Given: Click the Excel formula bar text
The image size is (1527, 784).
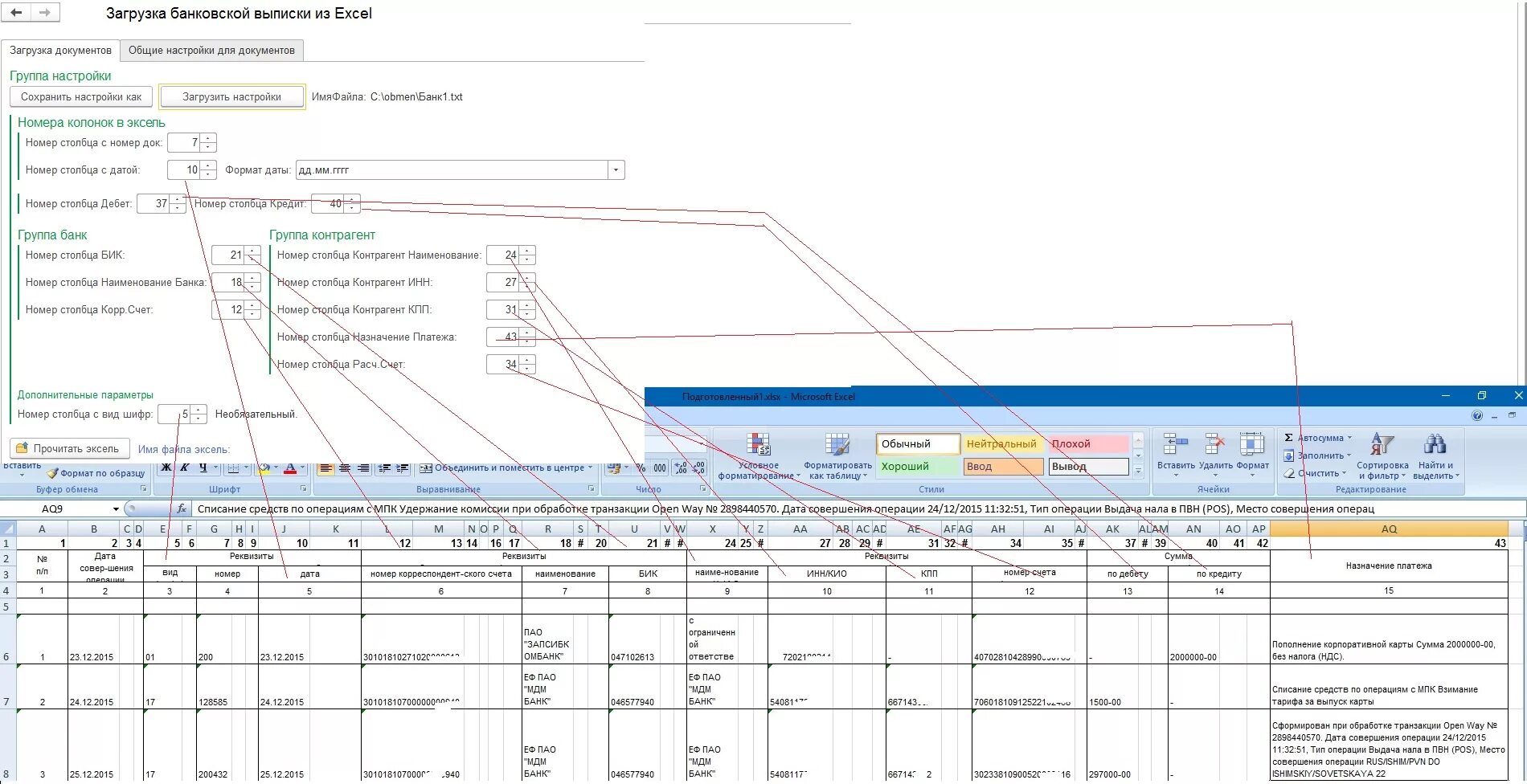Looking at the screenshot, I should coord(785,508).
